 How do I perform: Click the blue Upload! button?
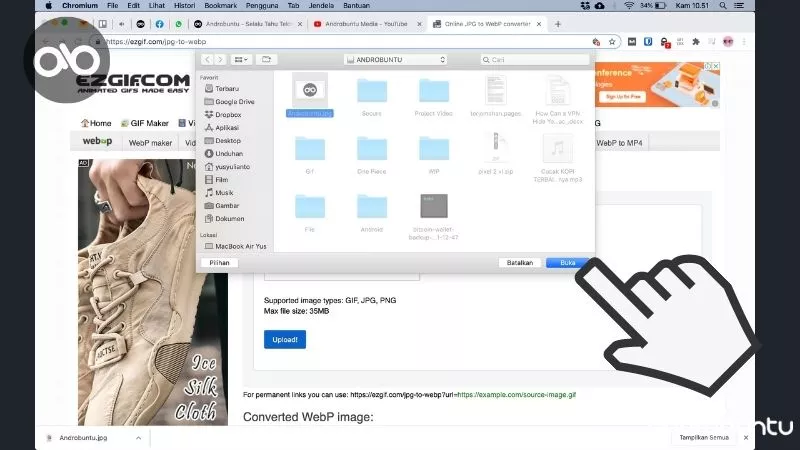click(285, 339)
